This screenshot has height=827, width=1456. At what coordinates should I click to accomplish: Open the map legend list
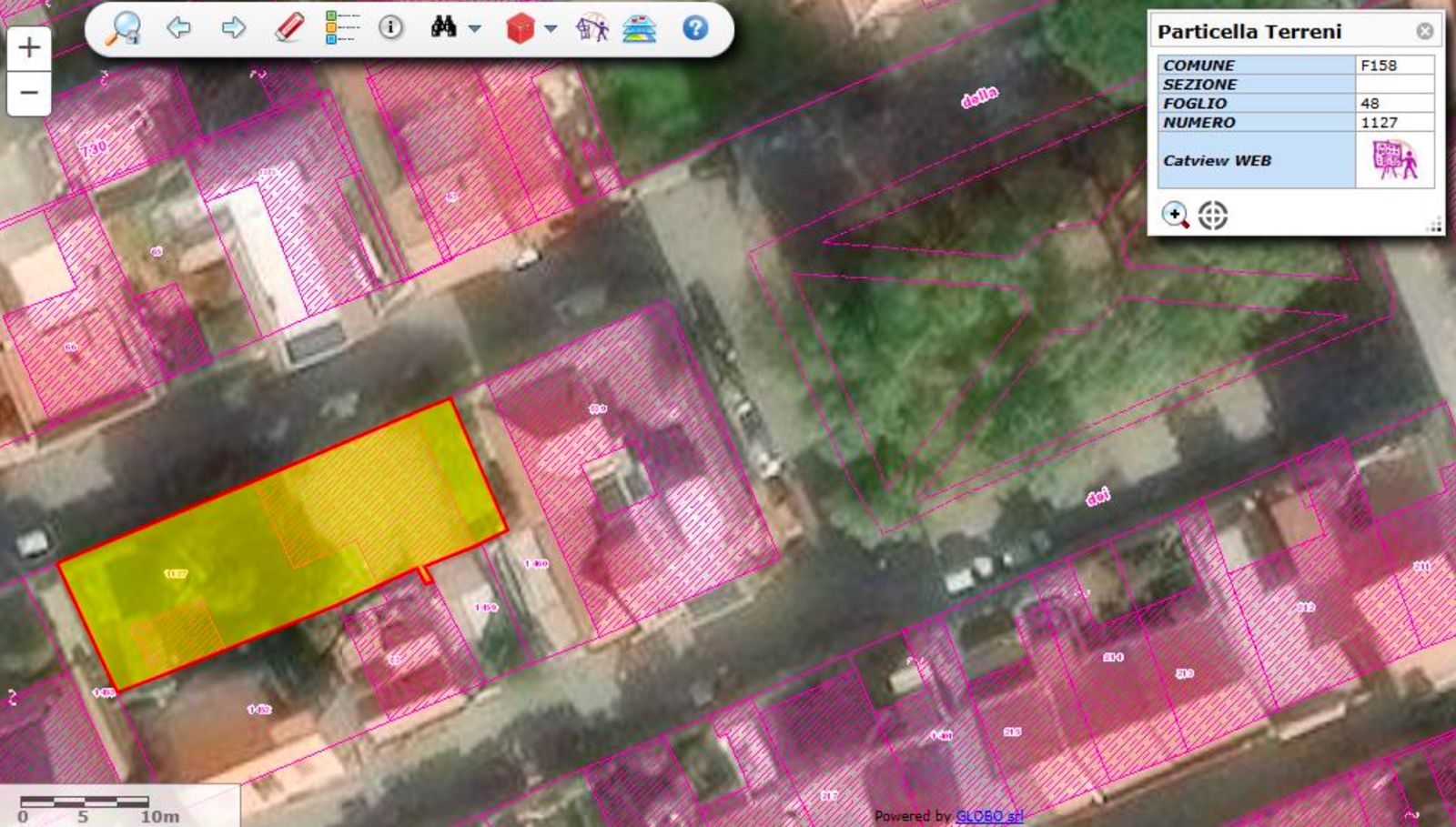pyautogui.click(x=342, y=28)
